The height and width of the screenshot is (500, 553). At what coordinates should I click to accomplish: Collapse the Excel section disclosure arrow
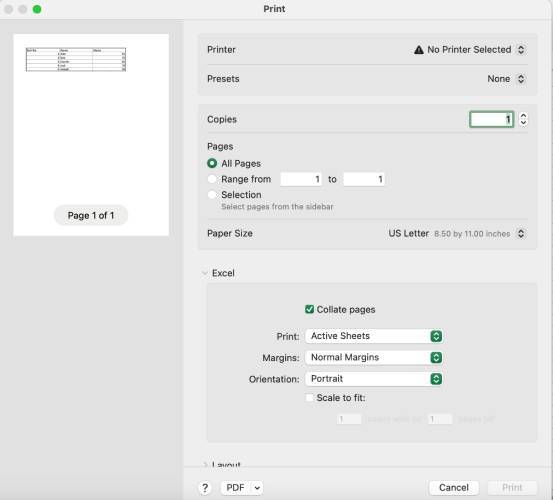(x=205, y=273)
